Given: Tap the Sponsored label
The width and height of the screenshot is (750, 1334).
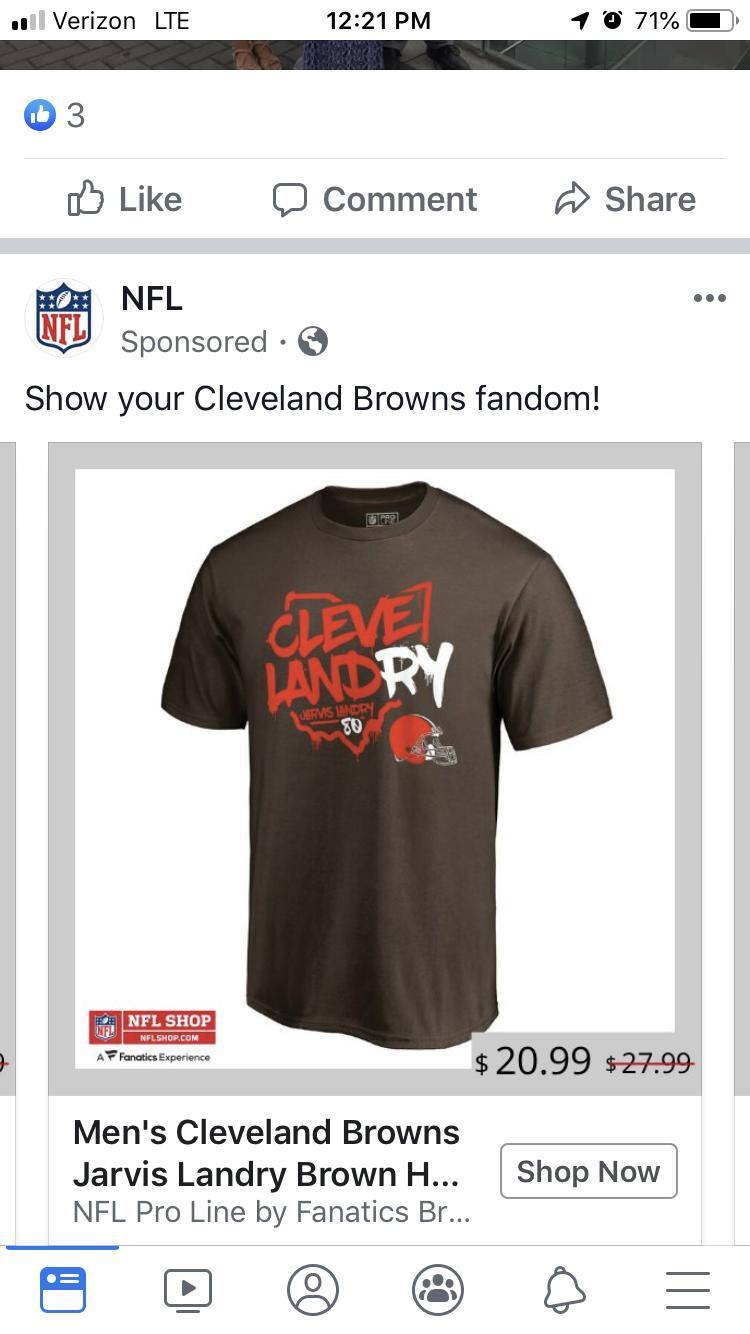Looking at the screenshot, I should click(x=194, y=342).
